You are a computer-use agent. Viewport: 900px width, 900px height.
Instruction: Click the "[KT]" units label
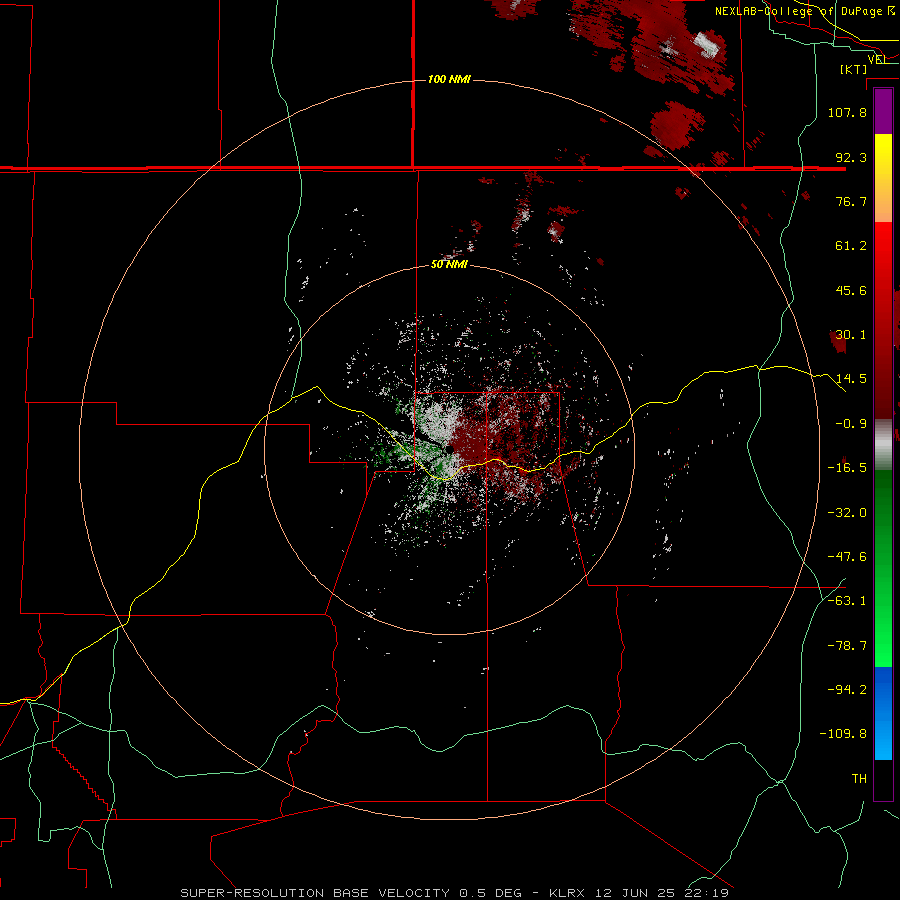pyautogui.click(x=854, y=69)
